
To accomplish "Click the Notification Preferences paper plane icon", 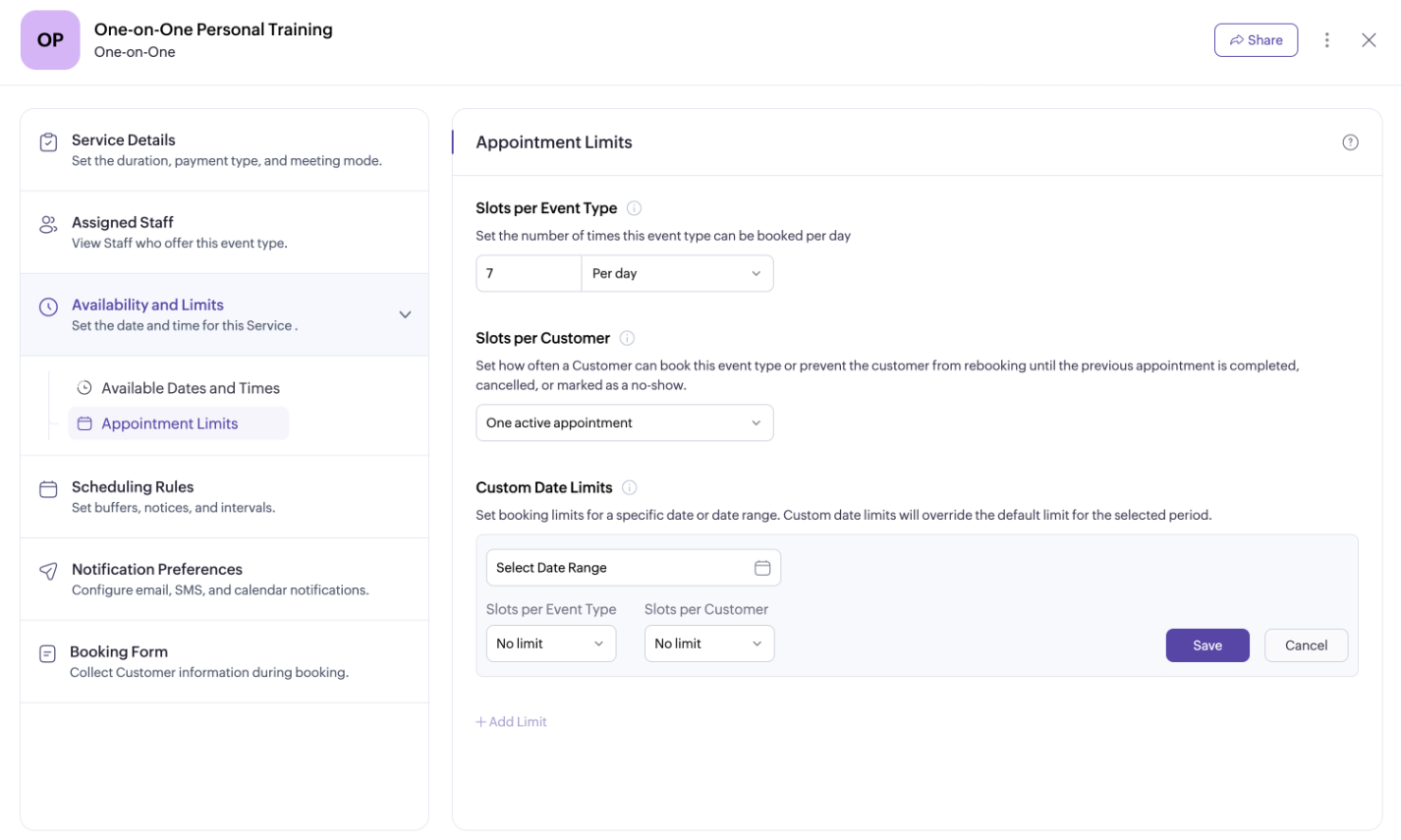I will 48,572.
